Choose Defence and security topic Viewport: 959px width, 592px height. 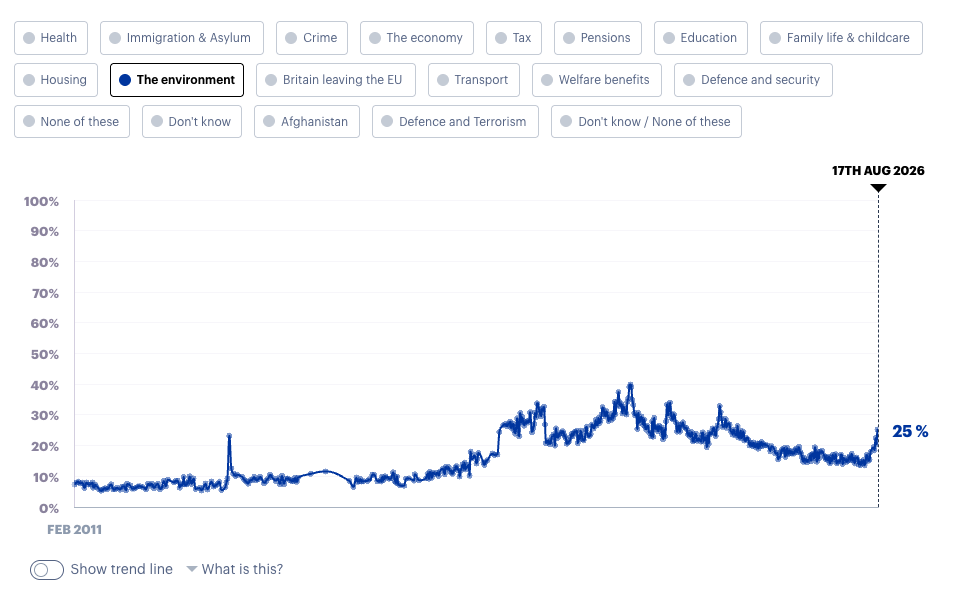(753, 80)
